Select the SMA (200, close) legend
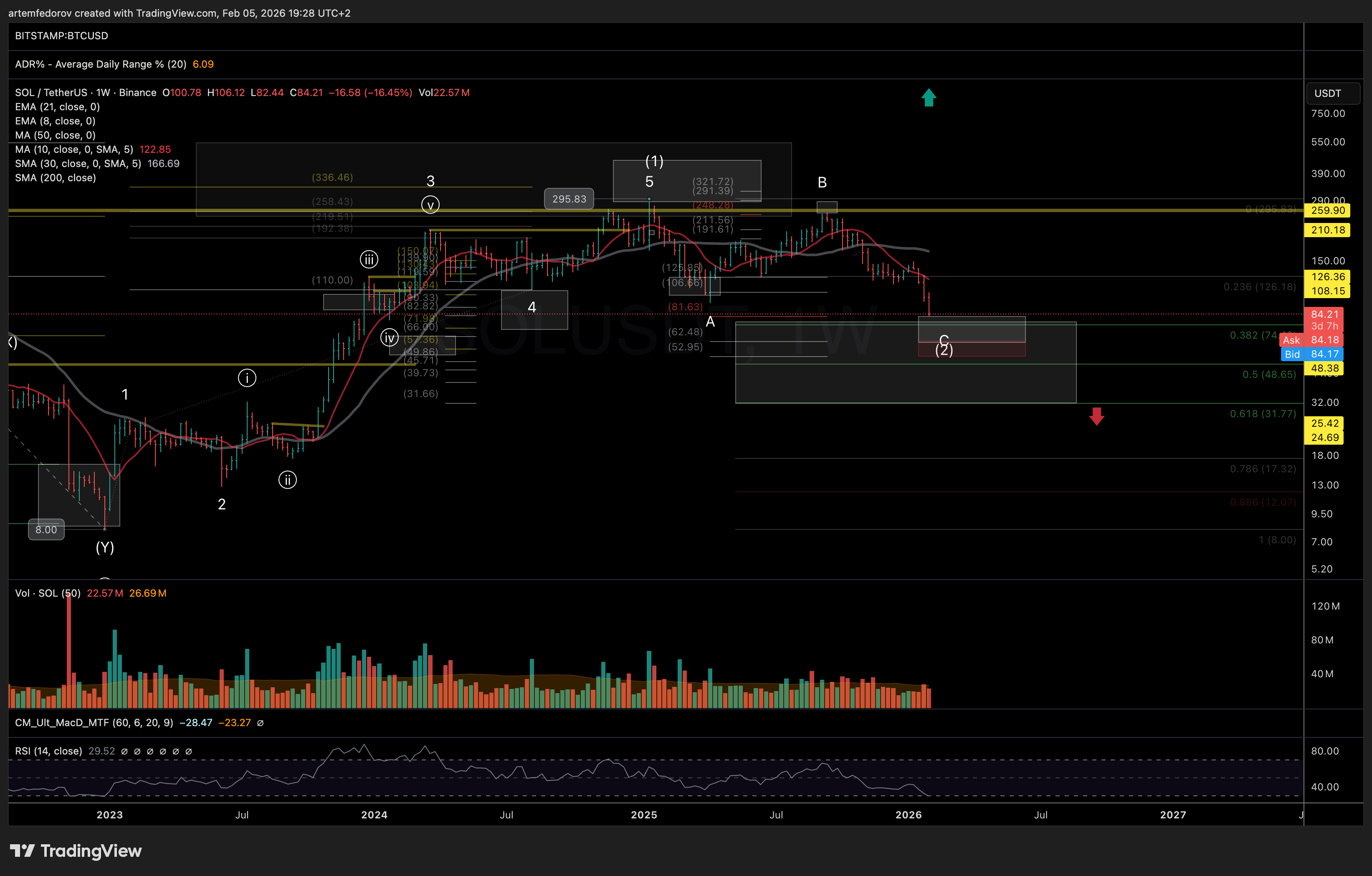 (55, 178)
